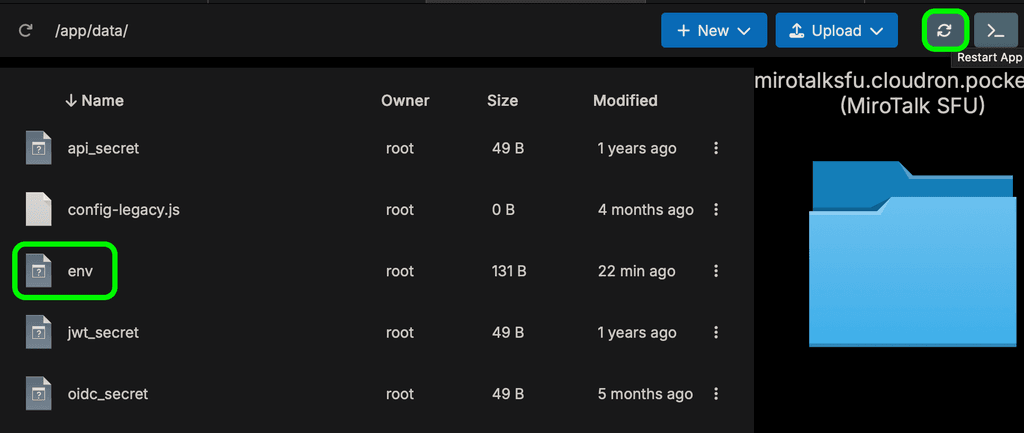Open the three-dot menu for config-legacy.js

(716, 210)
